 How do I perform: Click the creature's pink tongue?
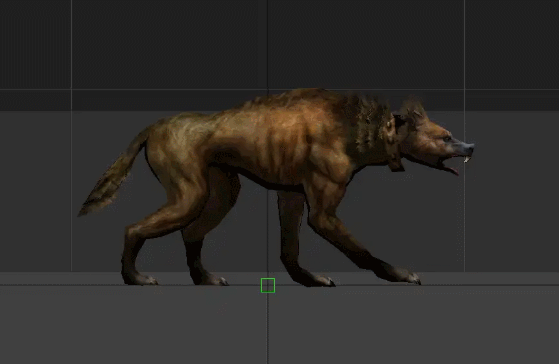(454, 171)
